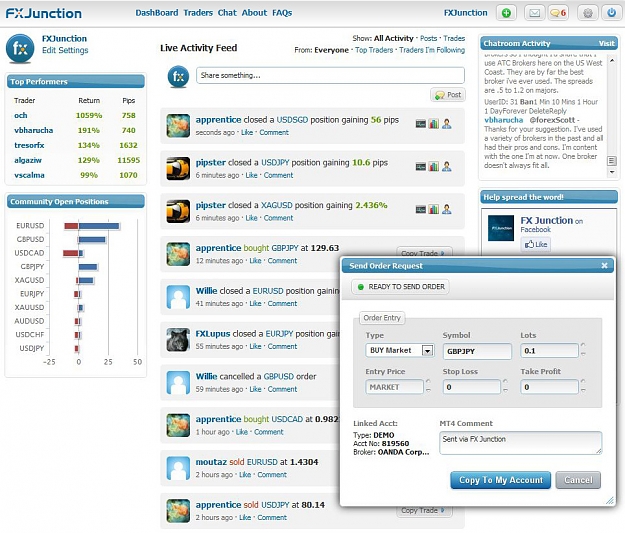The image size is (625, 533).
Task: Filter feed to show Posts only
Action: pyautogui.click(x=428, y=38)
